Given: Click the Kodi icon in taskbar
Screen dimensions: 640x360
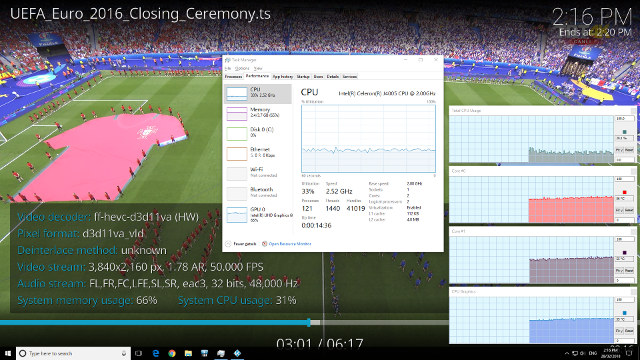Looking at the screenshot, I should click(237, 353).
